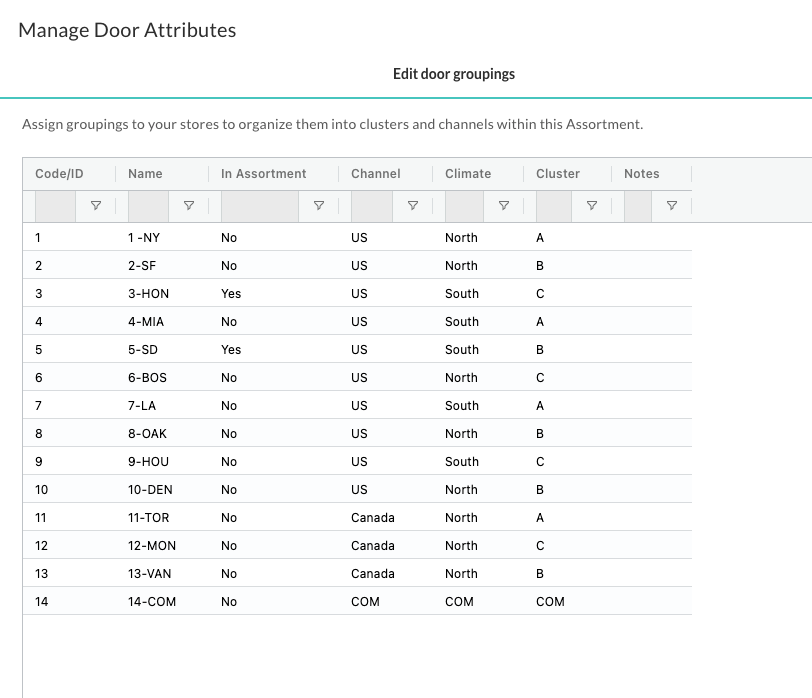
Task: Open the filter for the Cluster column
Action: click(x=592, y=206)
